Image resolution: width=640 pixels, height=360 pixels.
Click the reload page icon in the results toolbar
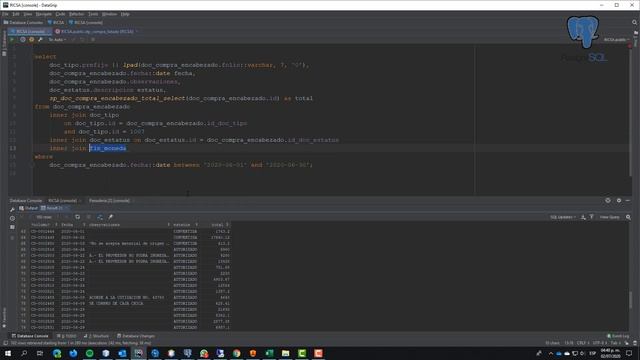(x=78, y=217)
